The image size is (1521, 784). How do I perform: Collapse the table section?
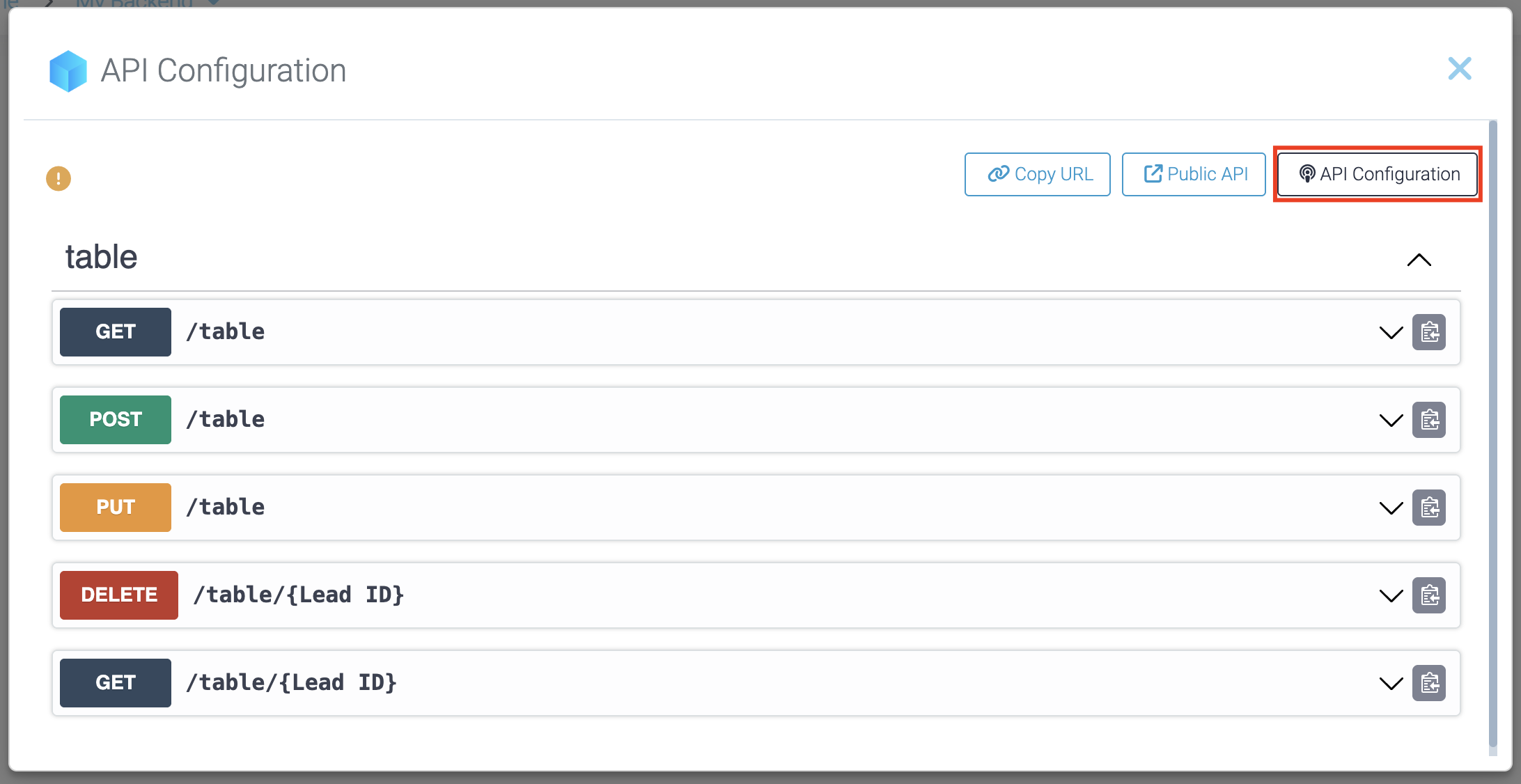(1419, 260)
